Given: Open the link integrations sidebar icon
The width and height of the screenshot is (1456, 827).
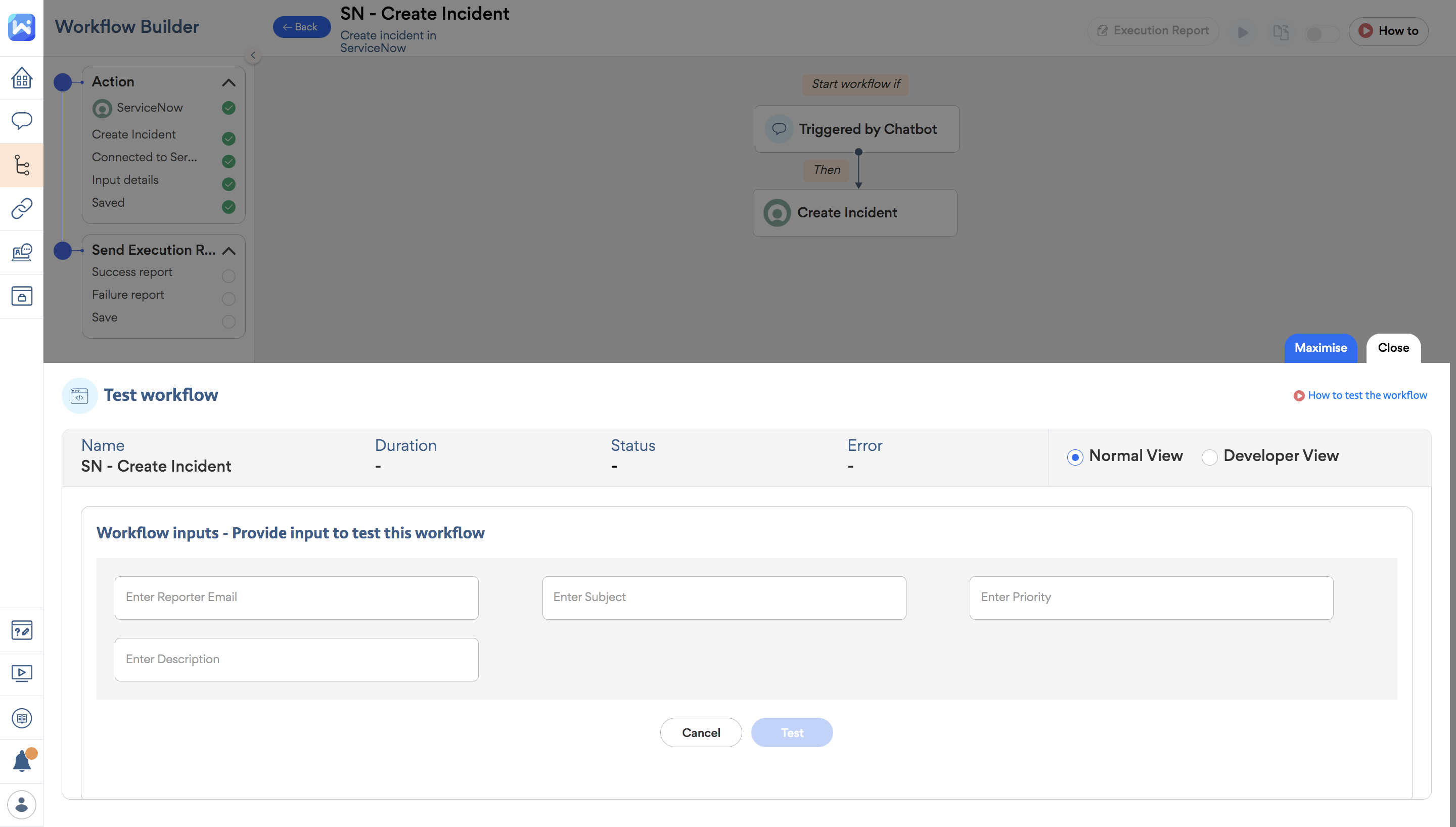Looking at the screenshot, I should tap(22, 208).
